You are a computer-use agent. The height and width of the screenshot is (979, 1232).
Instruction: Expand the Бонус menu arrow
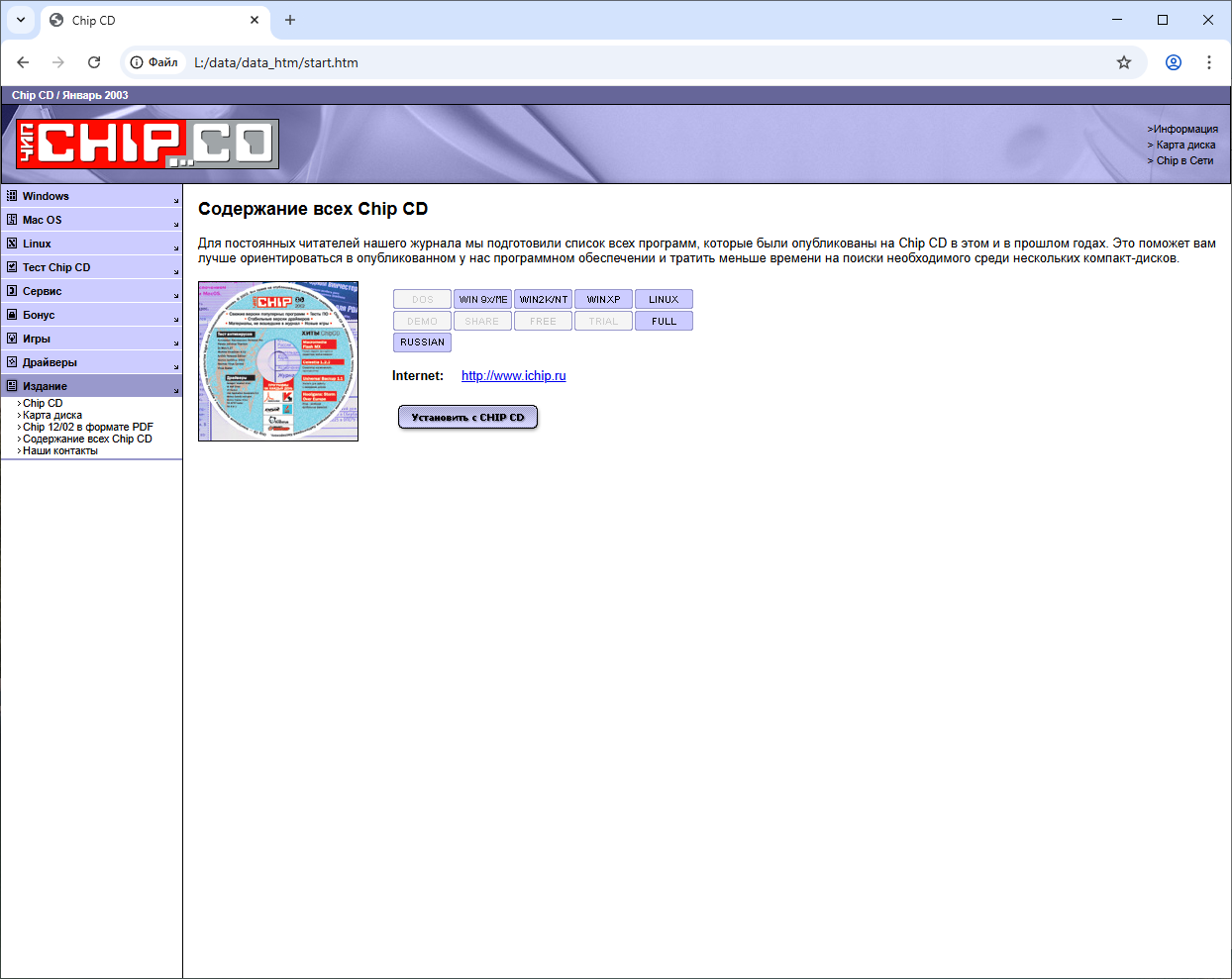coord(176,319)
